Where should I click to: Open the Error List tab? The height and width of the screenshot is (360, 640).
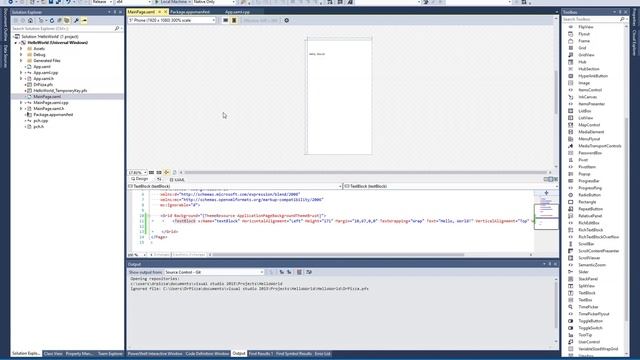click(322, 353)
